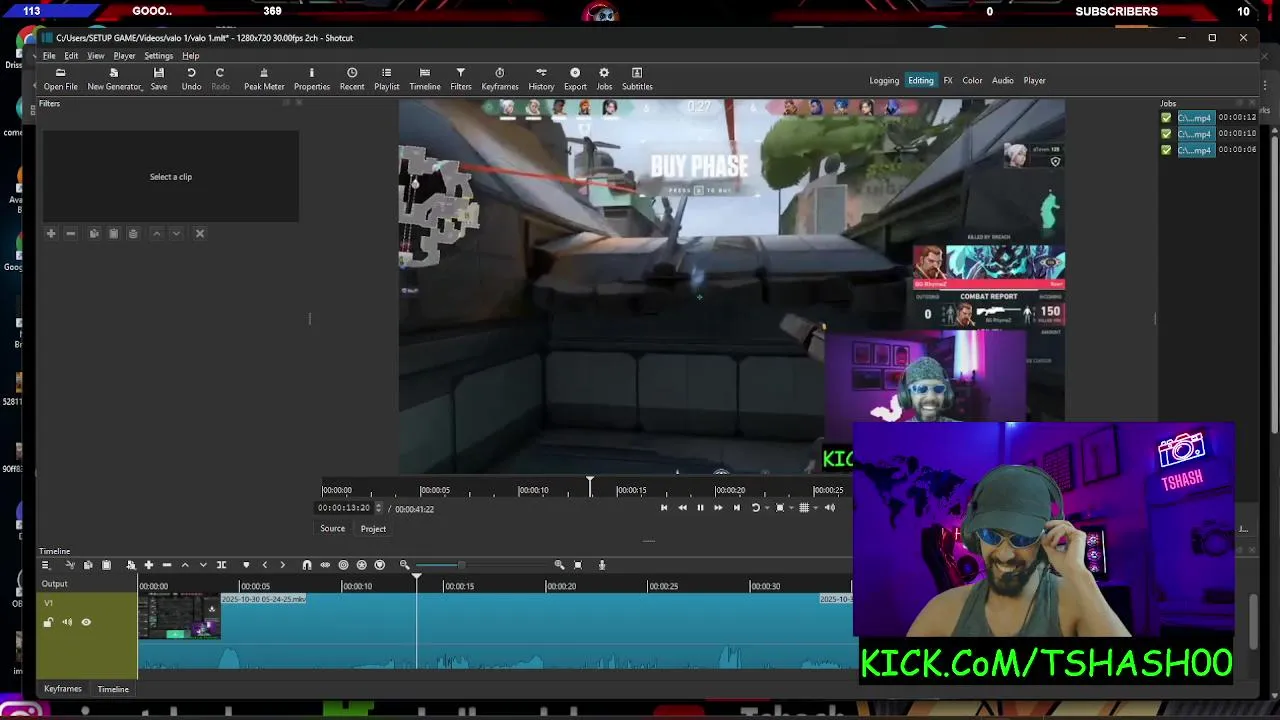
Task: Open the Edit menu
Action: [x=71, y=56]
